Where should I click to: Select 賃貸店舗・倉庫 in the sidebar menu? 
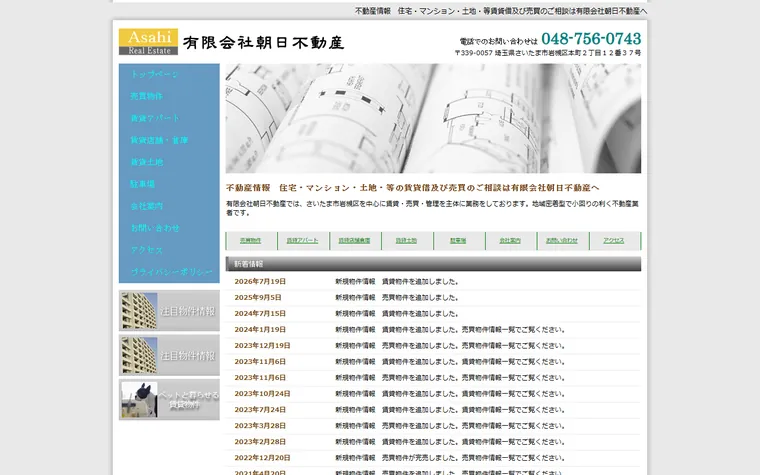coord(159,140)
